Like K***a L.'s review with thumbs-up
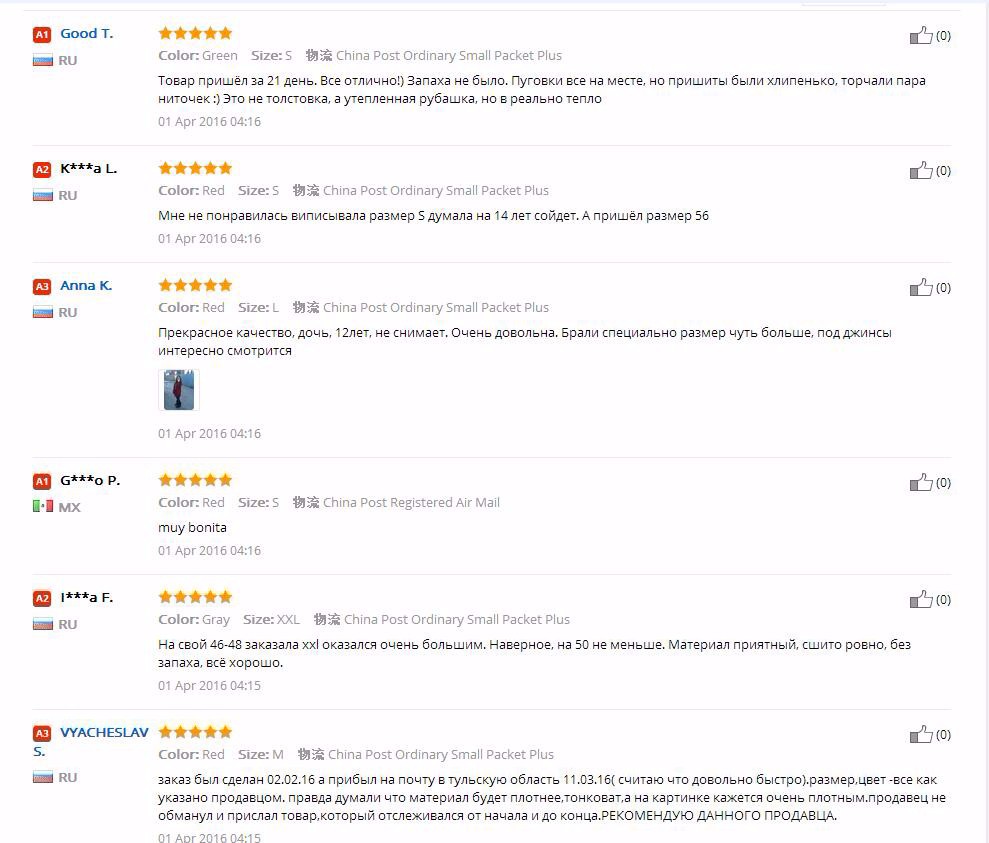Image resolution: width=989 pixels, height=843 pixels. pos(921,171)
